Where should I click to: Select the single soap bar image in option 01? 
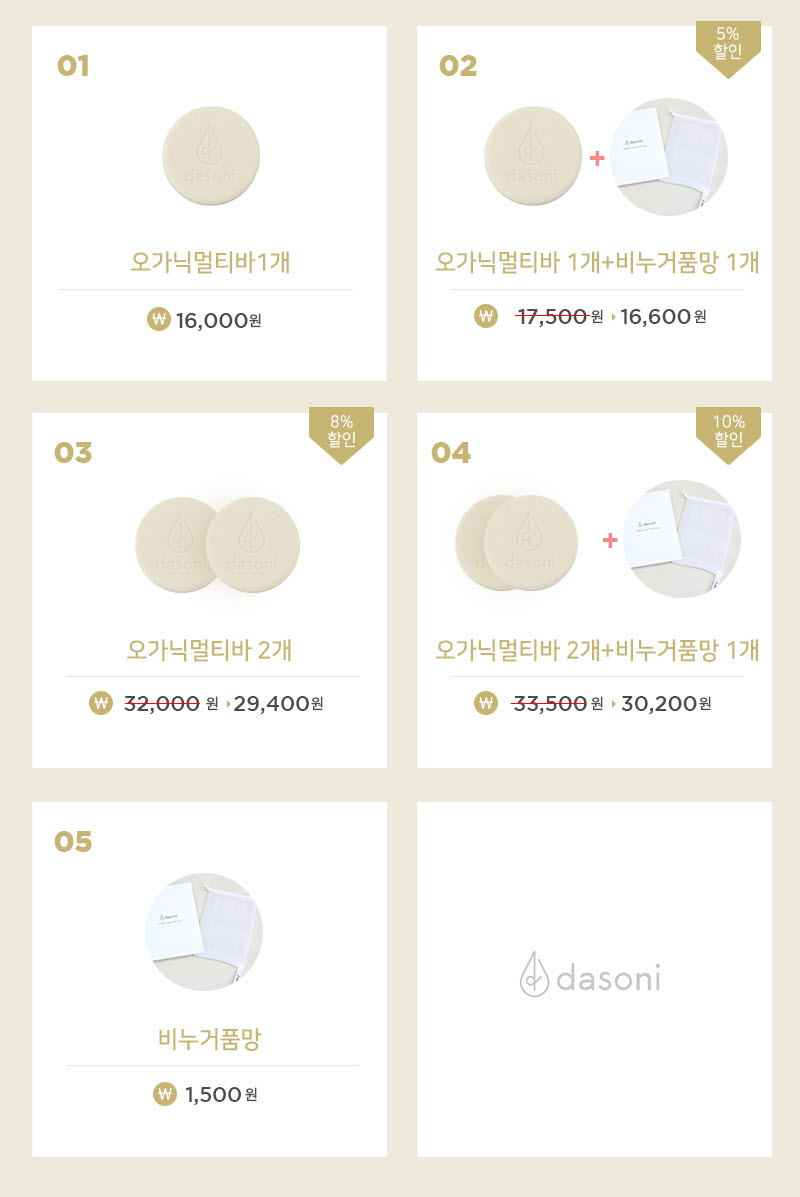[x=211, y=156]
